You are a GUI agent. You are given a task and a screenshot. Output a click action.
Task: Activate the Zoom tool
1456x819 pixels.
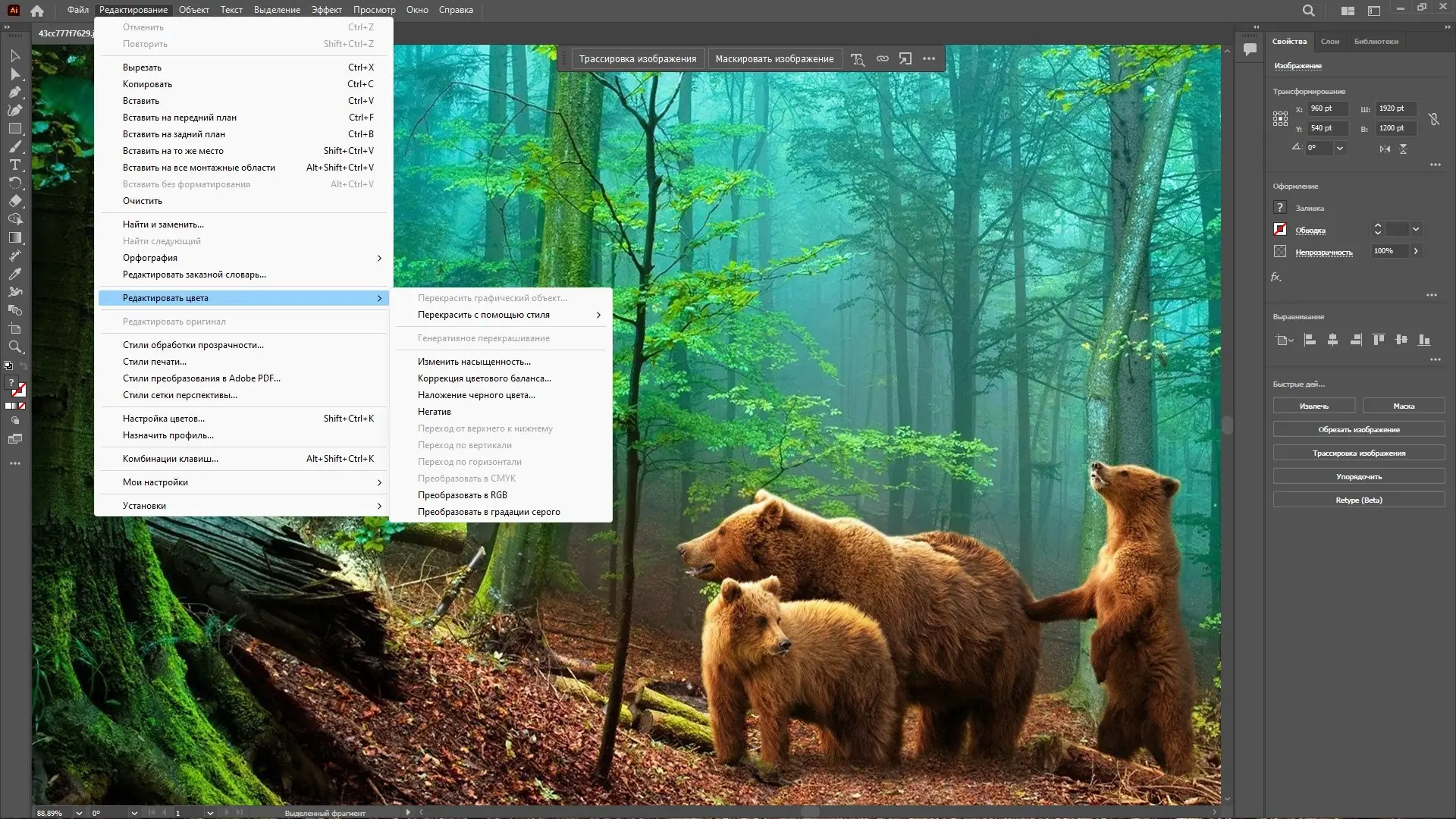[x=14, y=347]
